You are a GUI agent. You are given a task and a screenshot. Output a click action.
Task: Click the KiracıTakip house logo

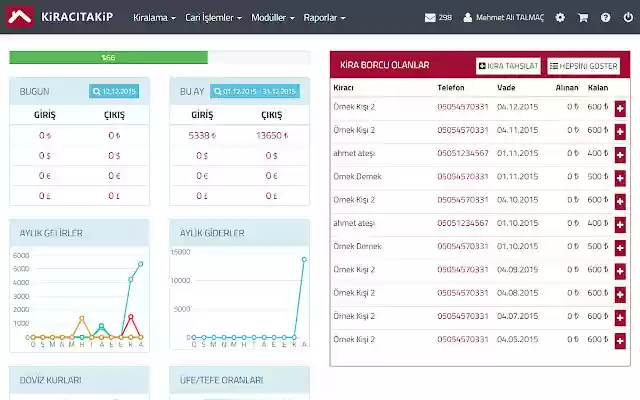[19, 17]
